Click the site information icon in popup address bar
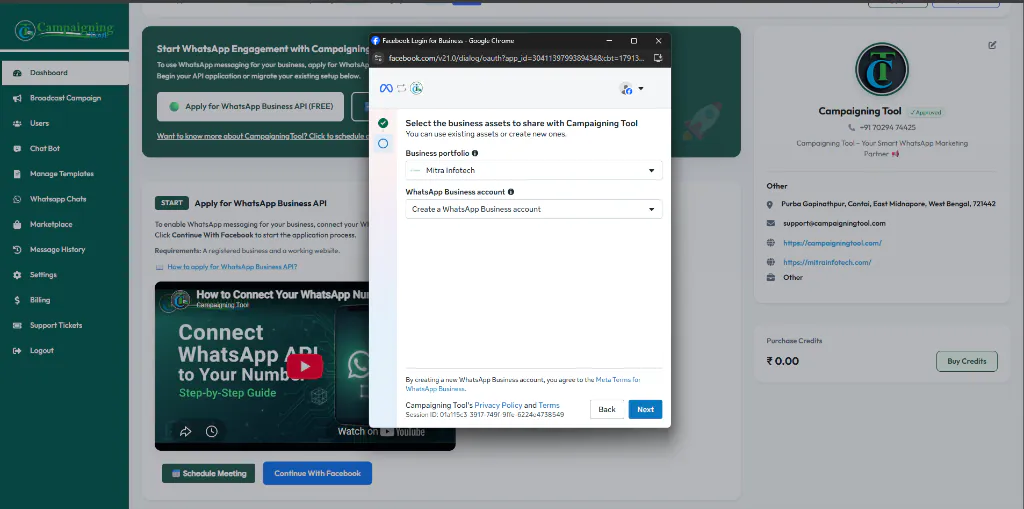The width and height of the screenshot is (1024, 509). (x=378, y=57)
